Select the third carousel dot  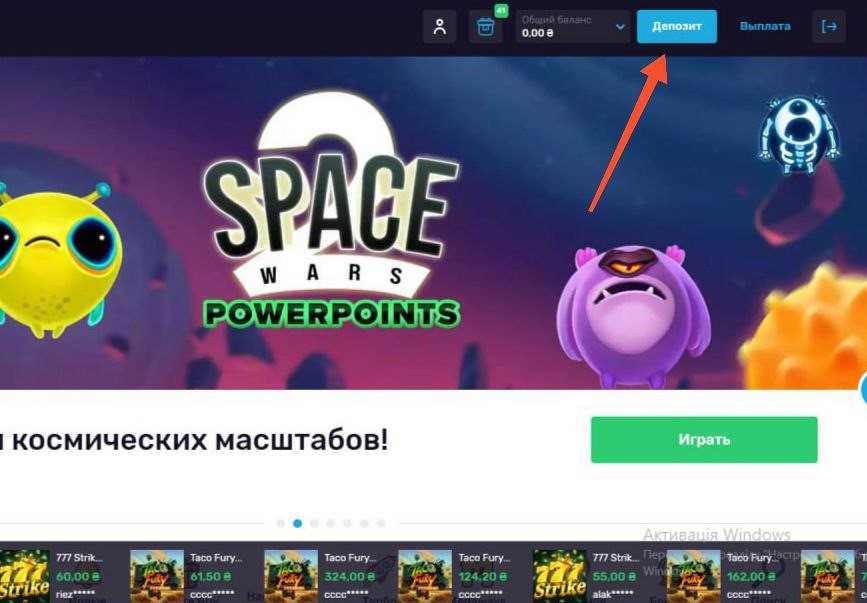pos(314,523)
